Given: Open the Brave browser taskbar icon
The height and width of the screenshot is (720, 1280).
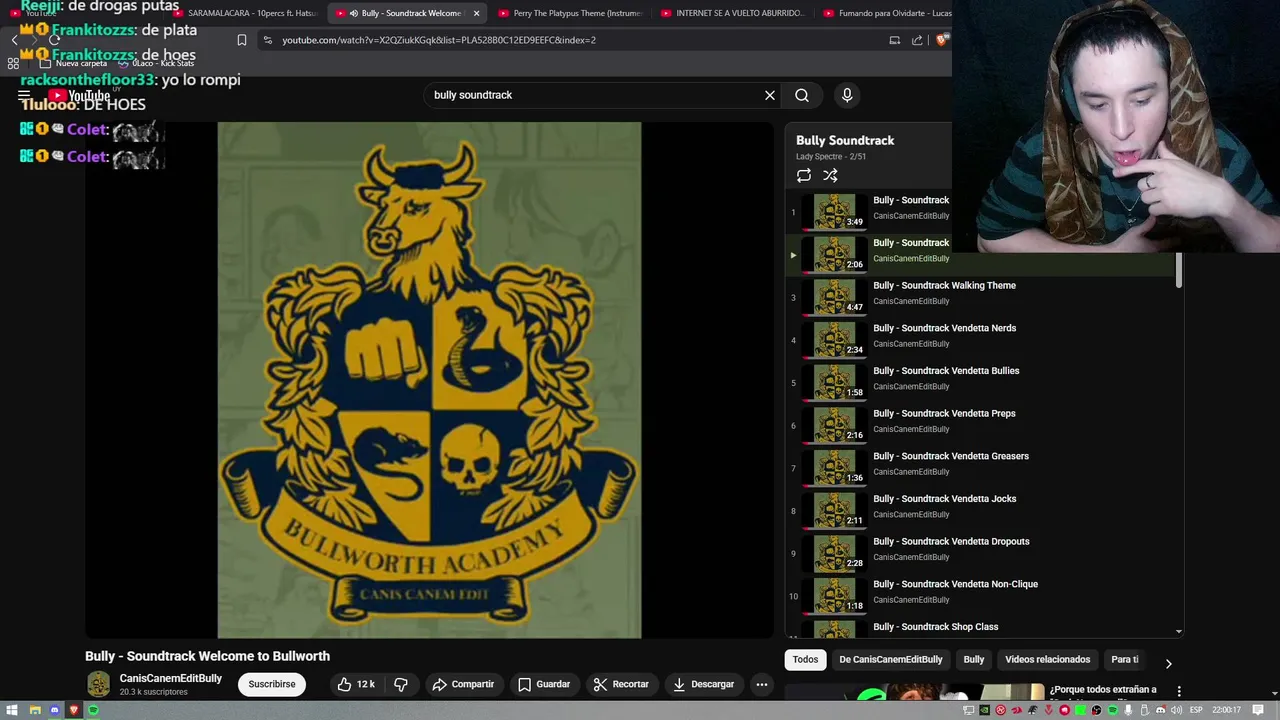Looking at the screenshot, I should tap(74, 710).
